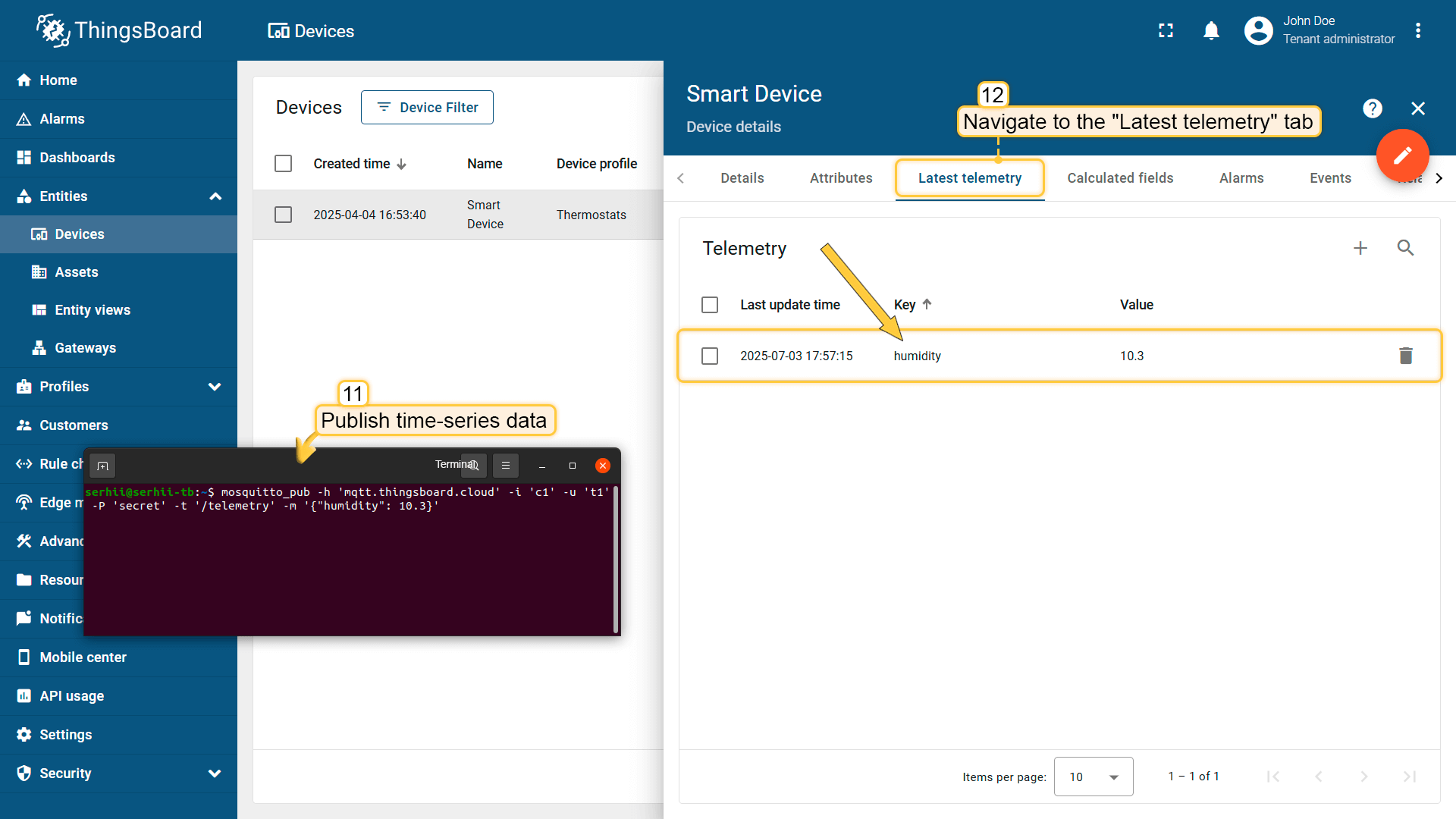Open items per page dropdown

1093,777
